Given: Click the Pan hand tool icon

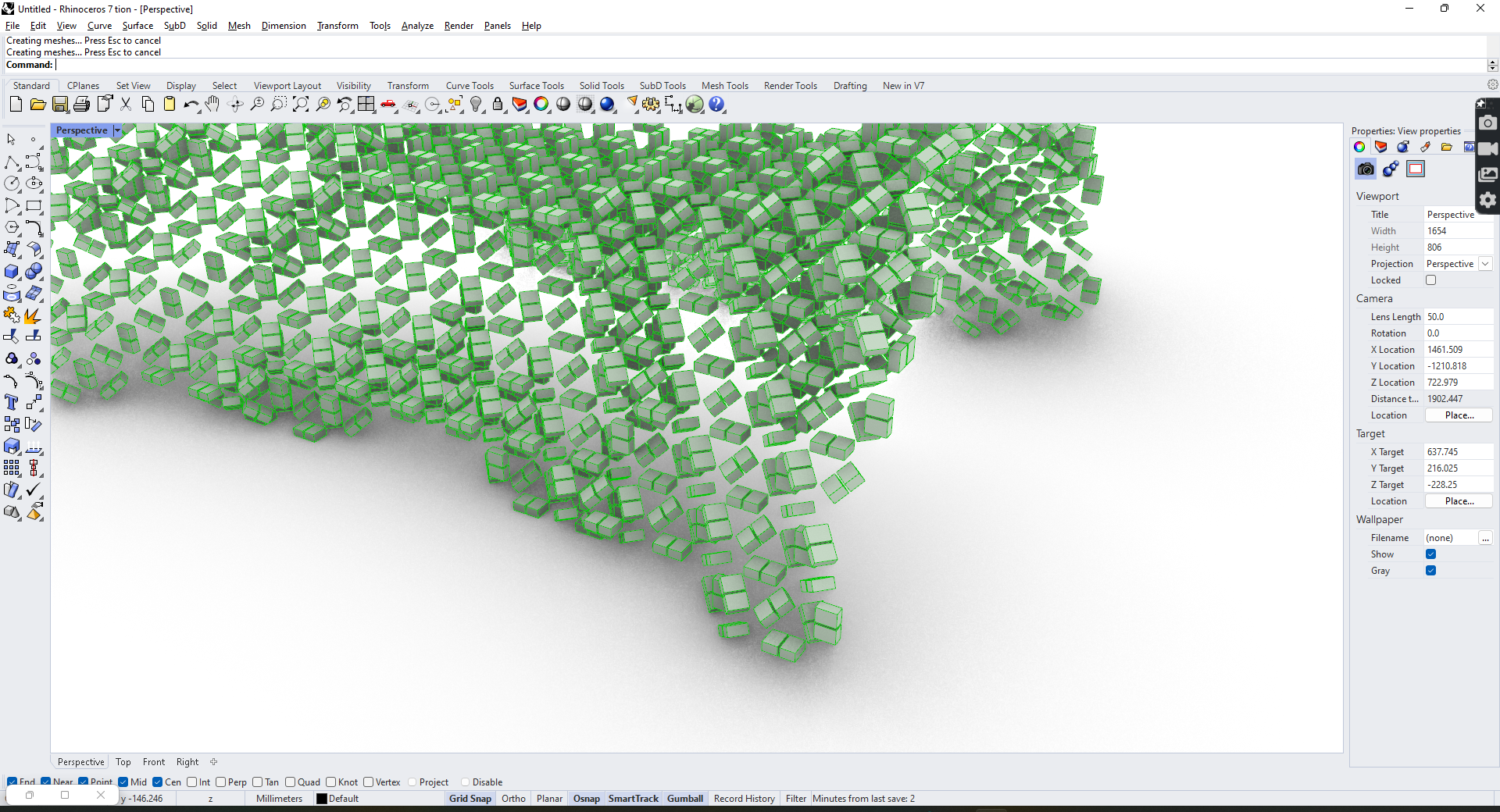Looking at the screenshot, I should [212, 104].
